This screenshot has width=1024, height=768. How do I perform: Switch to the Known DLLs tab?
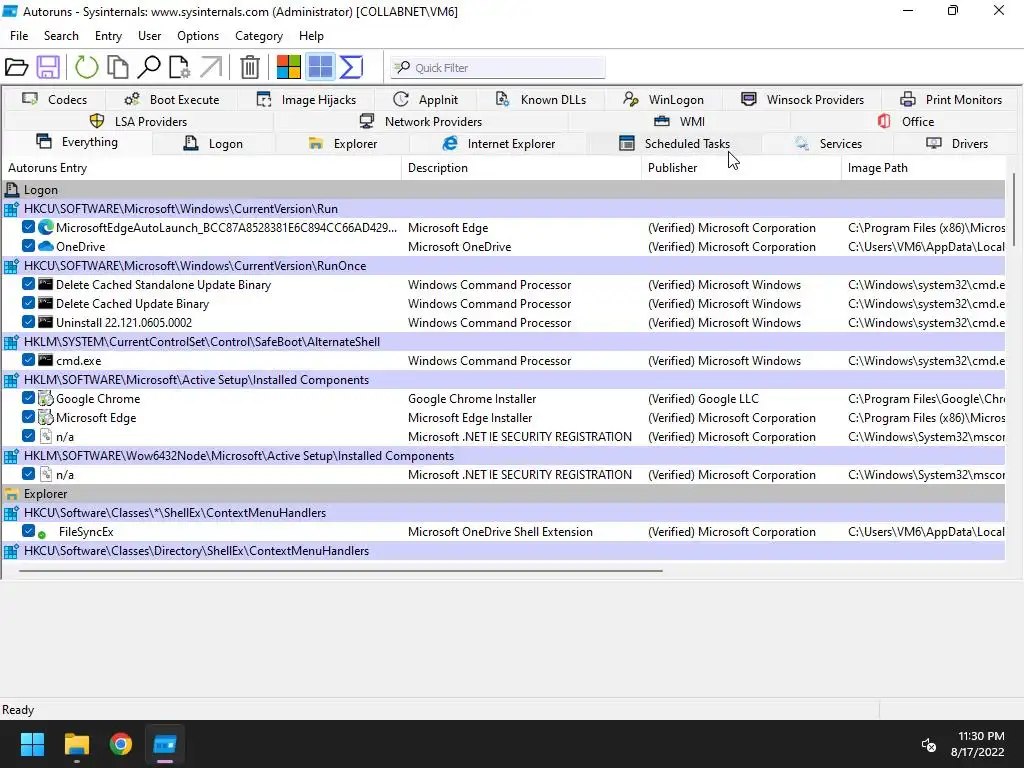540,99
